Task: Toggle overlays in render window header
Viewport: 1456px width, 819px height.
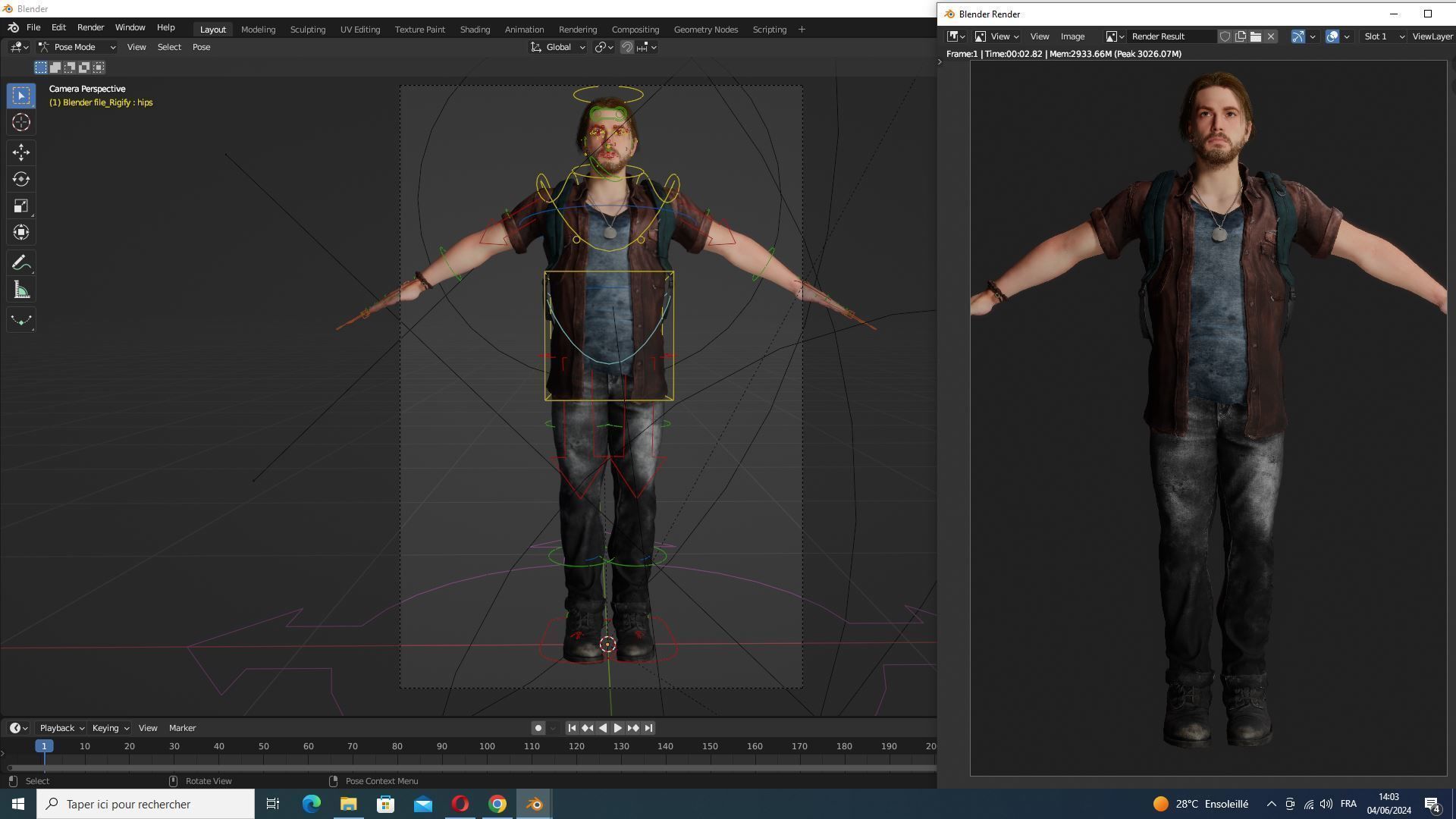Action: [x=1332, y=36]
